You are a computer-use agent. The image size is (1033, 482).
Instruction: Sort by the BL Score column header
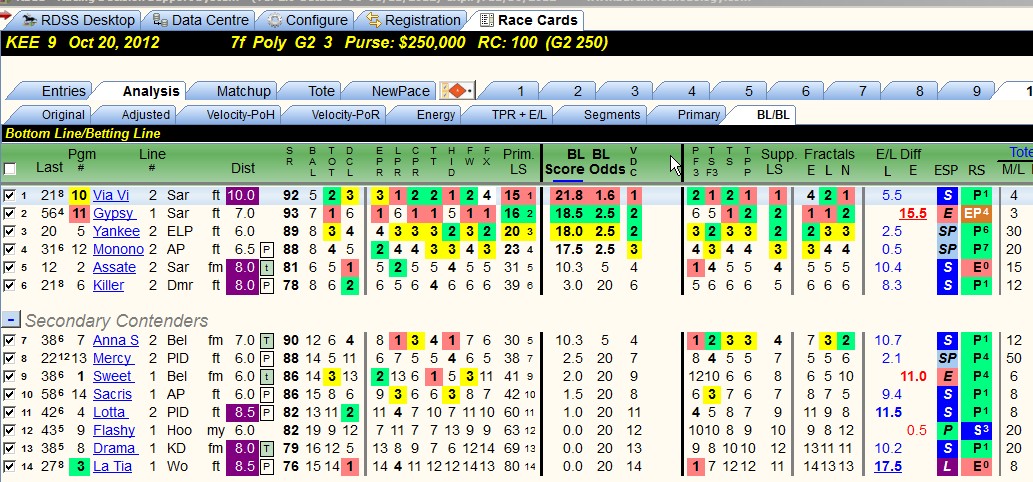566,161
